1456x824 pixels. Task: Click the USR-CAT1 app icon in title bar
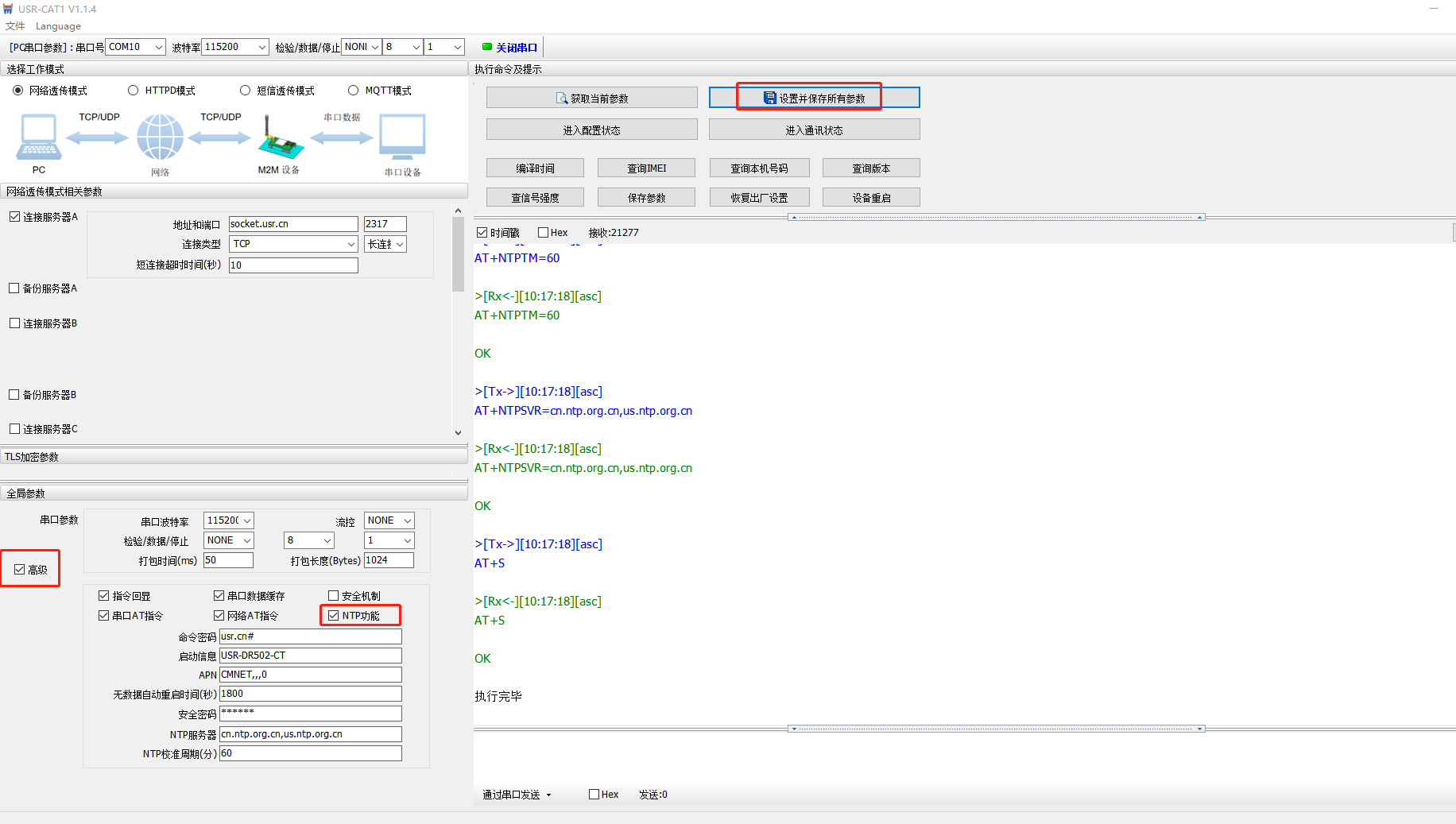(8, 9)
